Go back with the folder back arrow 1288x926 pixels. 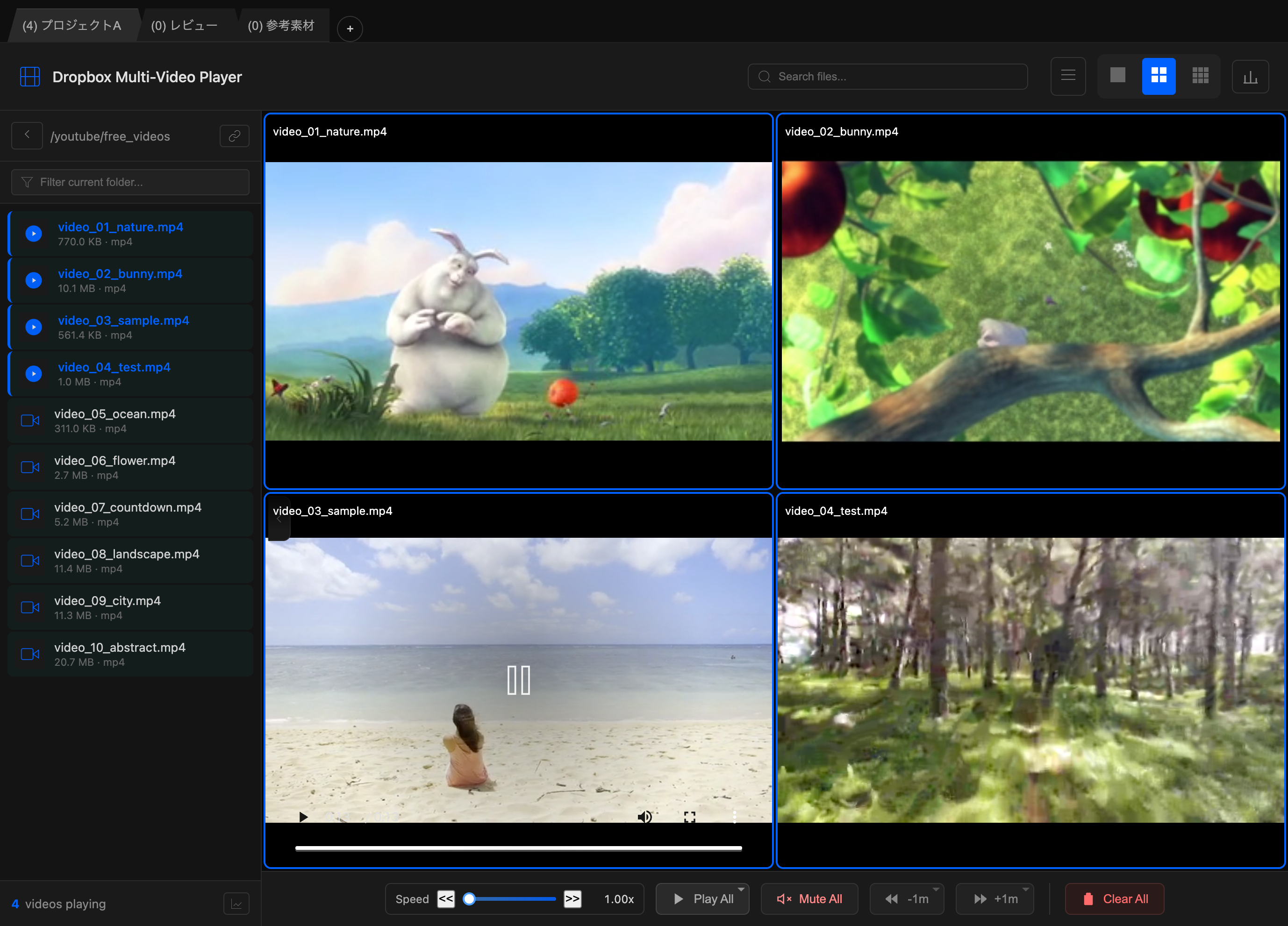click(x=27, y=135)
